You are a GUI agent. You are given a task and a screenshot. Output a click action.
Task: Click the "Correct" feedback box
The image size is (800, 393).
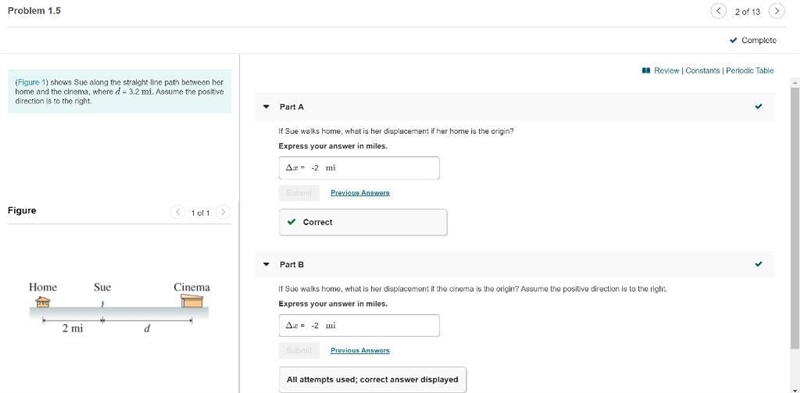click(363, 222)
